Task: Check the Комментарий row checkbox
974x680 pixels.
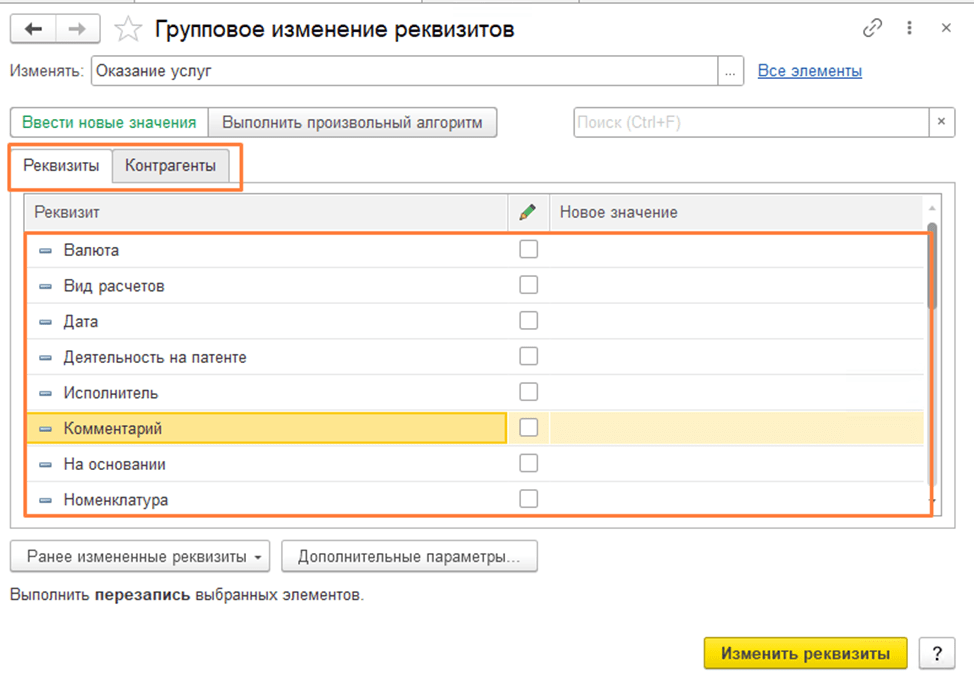Action: pyautogui.click(x=528, y=428)
